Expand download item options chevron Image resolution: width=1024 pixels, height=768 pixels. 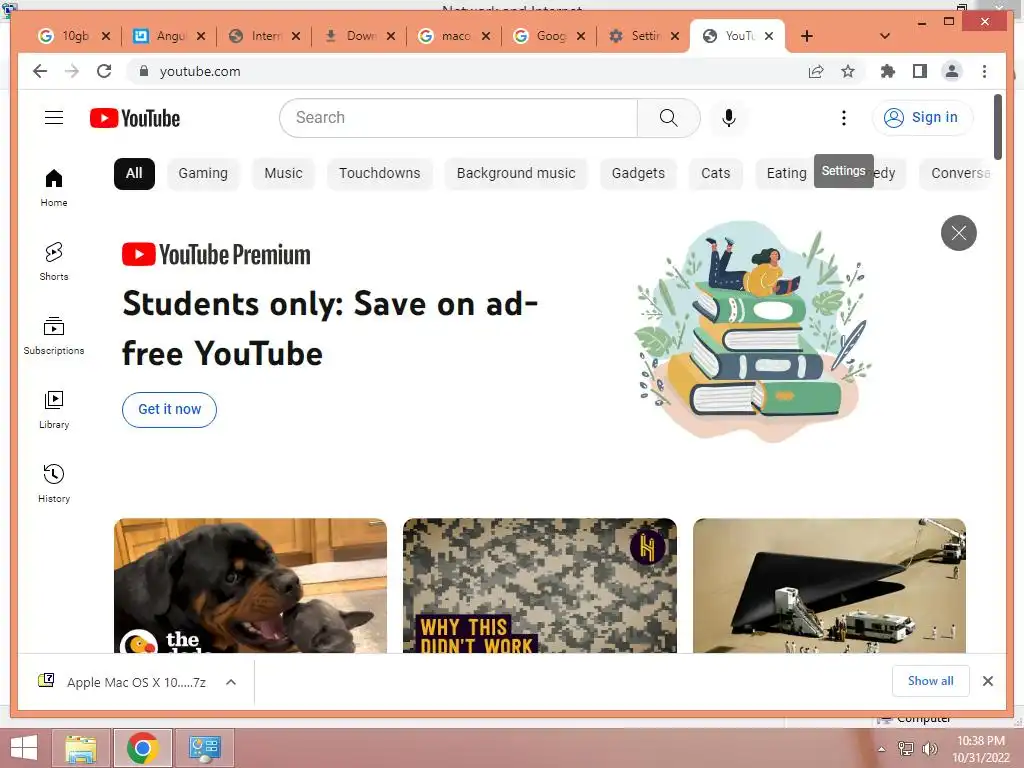pos(231,682)
